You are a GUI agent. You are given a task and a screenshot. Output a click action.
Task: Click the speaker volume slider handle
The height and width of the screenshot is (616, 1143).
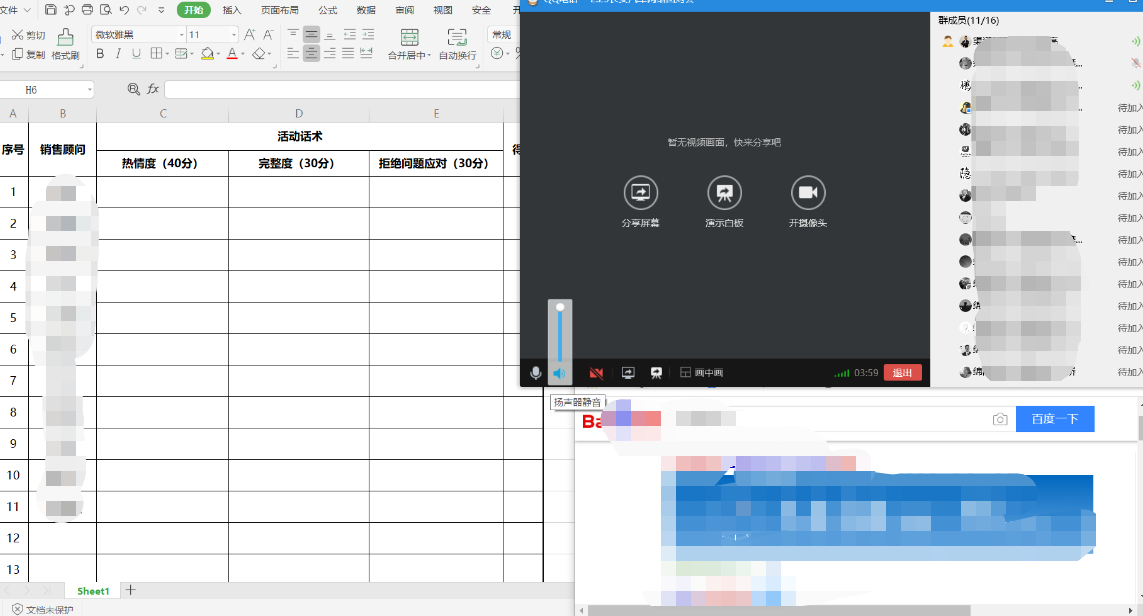560,307
